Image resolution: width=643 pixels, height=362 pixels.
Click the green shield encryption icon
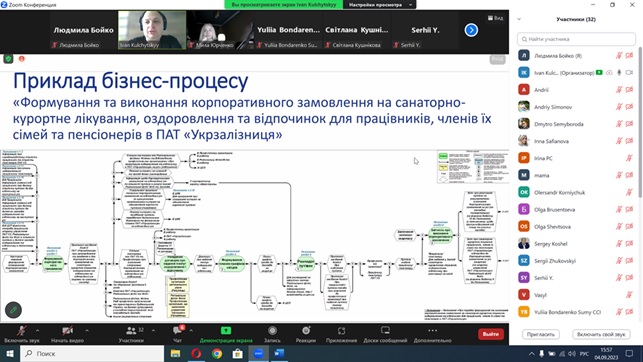(x=8, y=59)
